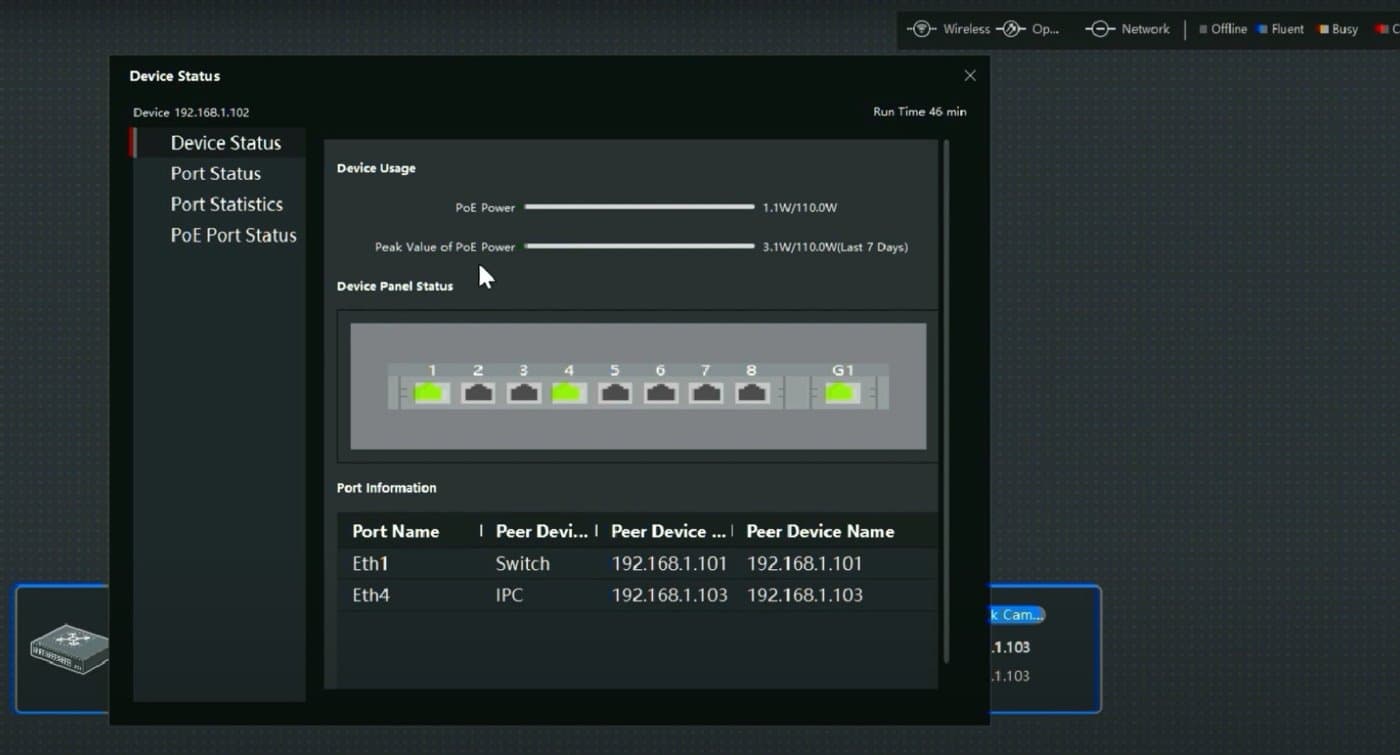The width and height of the screenshot is (1400, 755).
Task: Select port 8 on the device panel
Action: point(751,392)
